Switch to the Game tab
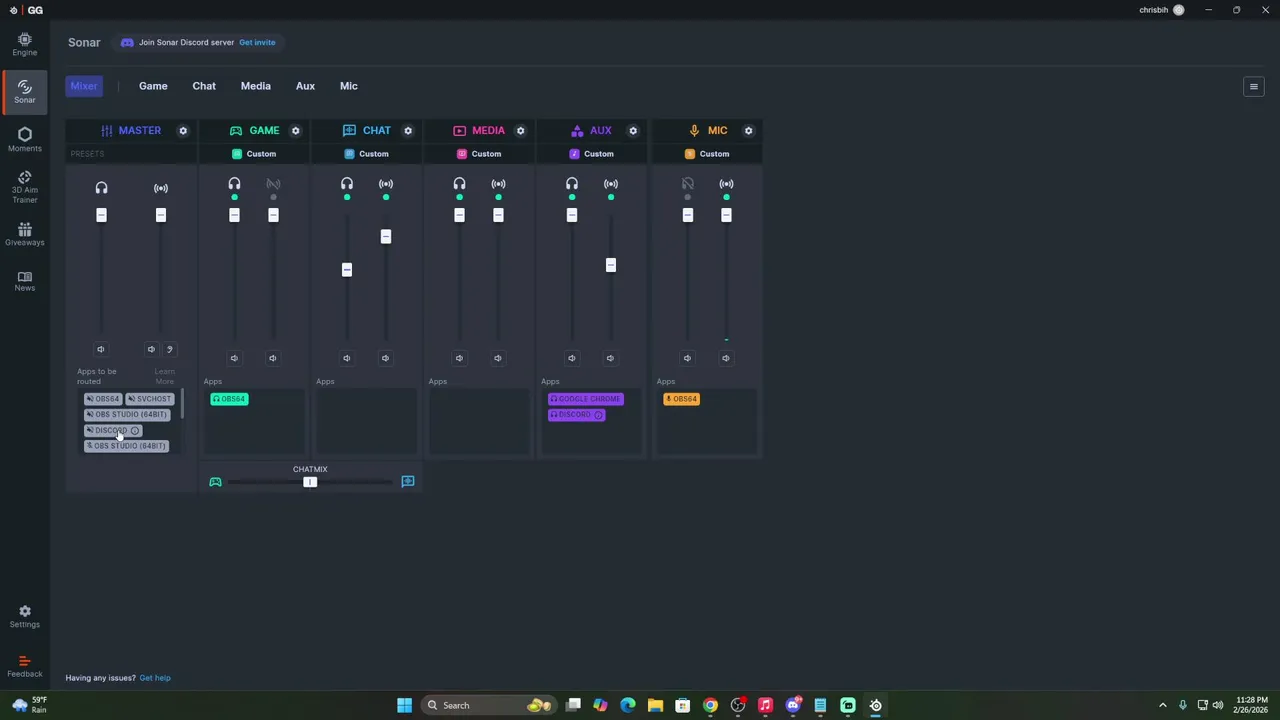Viewport: 1280px width, 720px height. 153,86
